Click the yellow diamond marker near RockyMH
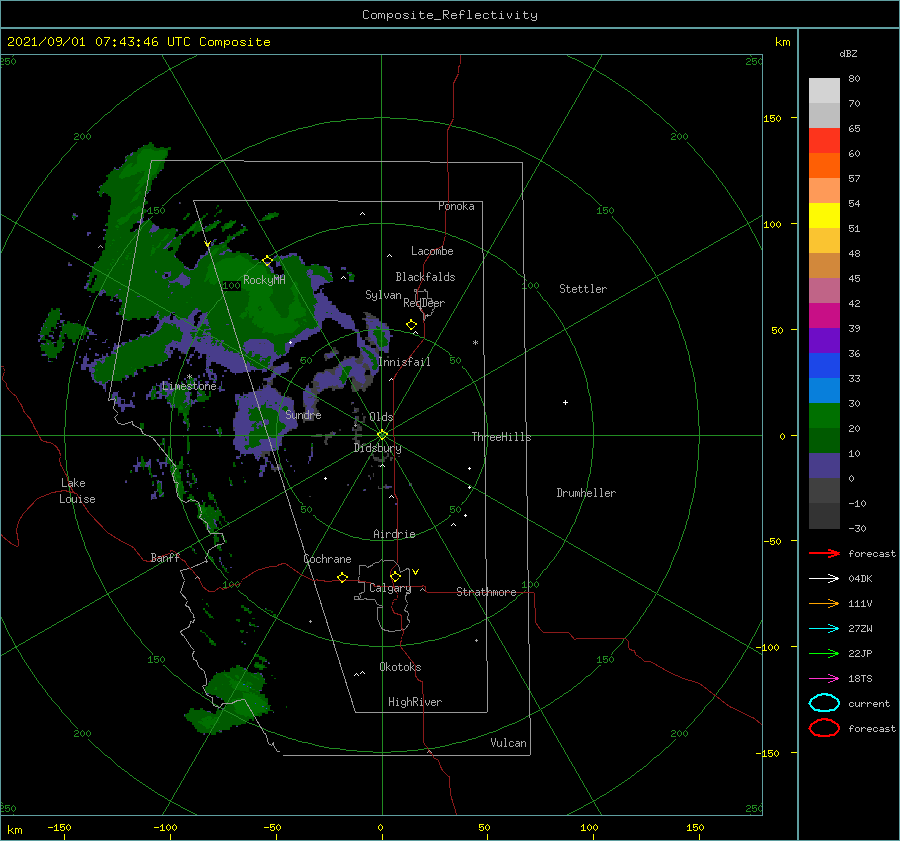Screen dimensions: 900x841 point(267,261)
